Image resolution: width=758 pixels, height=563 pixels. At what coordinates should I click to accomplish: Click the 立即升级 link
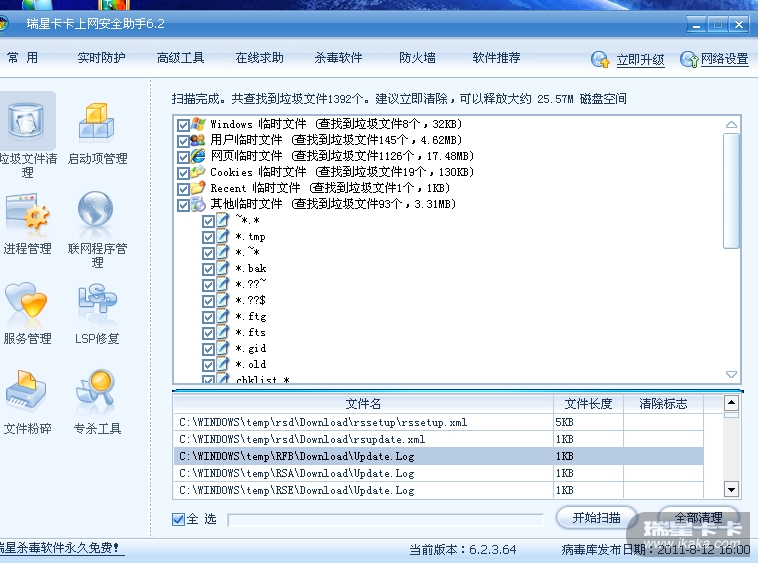coord(640,59)
